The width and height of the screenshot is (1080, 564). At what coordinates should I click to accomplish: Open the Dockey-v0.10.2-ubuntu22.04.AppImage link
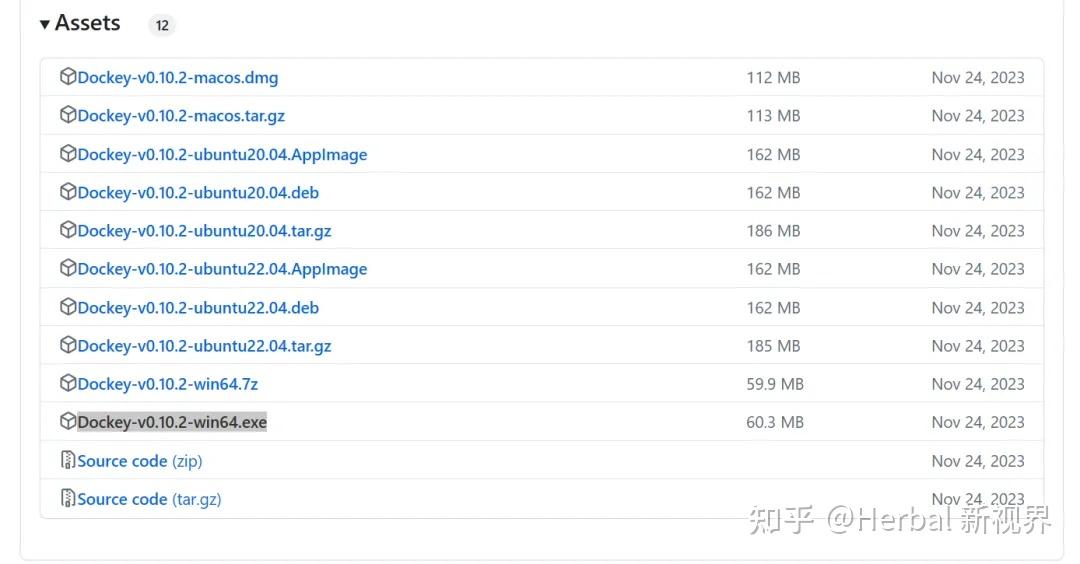pyautogui.click(x=222, y=269)
